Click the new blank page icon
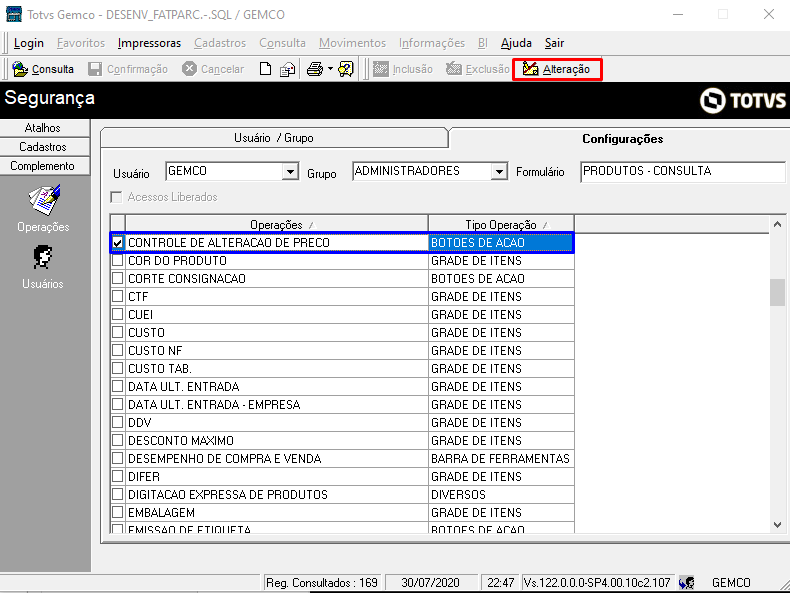 (x=265, y=69)
